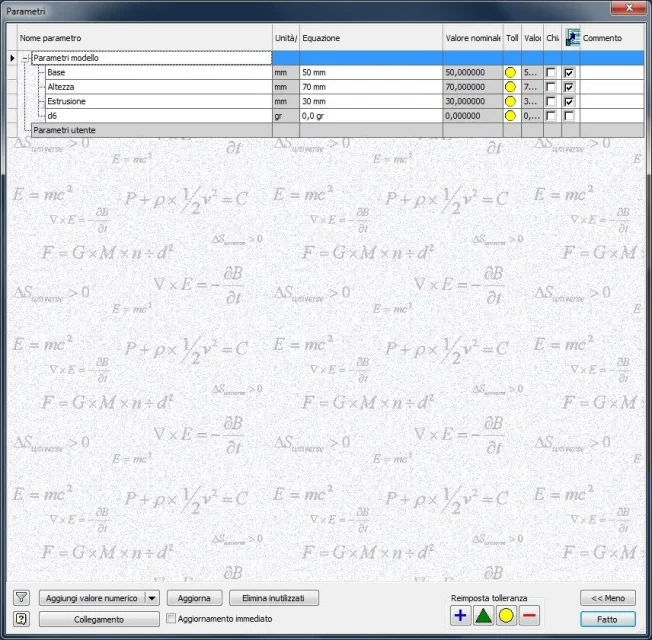The image size is (652, 640).
Task: Click the green triangle tolerance reset icon
Action: pos(483,615)
